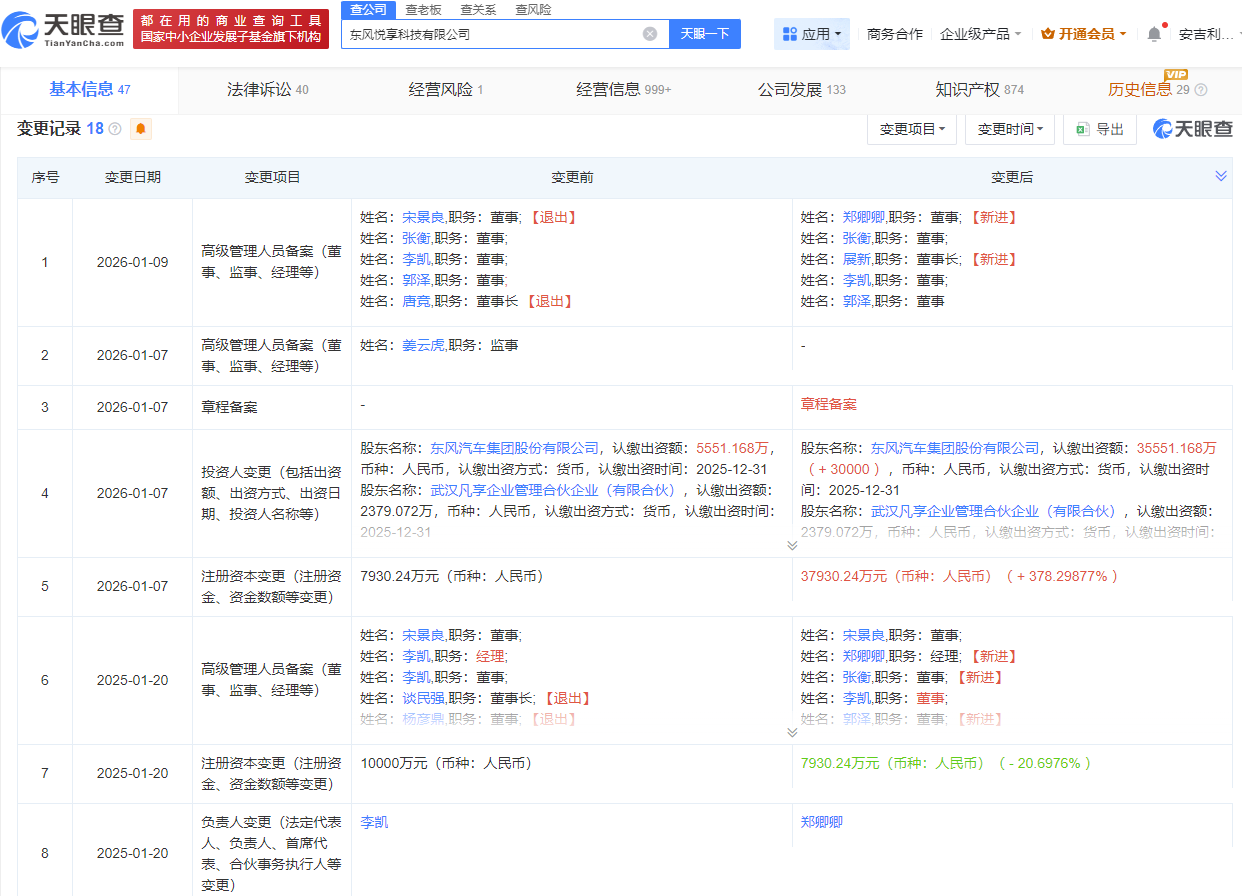Expand row 4 truncated investor change details
The image size is (1242, 896).
pos(790,543)
